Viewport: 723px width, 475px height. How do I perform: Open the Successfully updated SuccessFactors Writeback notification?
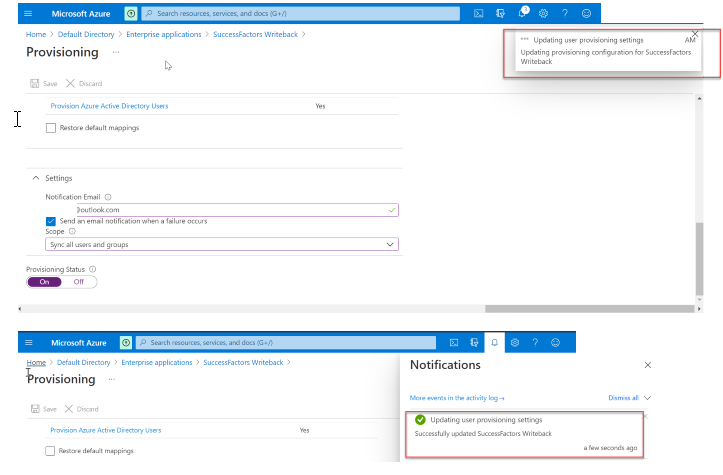coord(524,435)
